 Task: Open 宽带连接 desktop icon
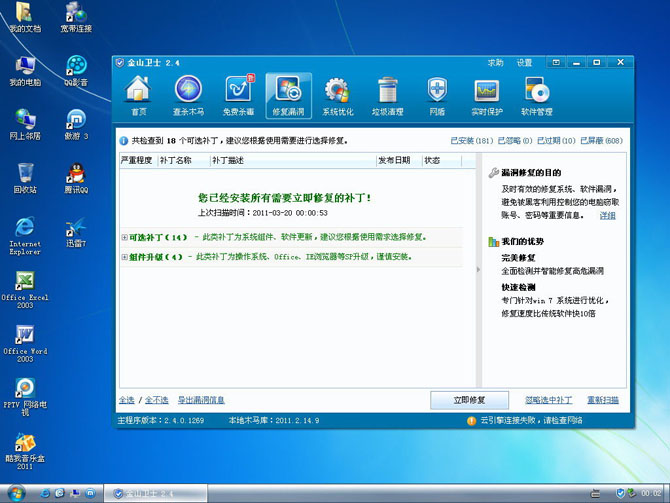pyautogui.click(x=76, y=17)
